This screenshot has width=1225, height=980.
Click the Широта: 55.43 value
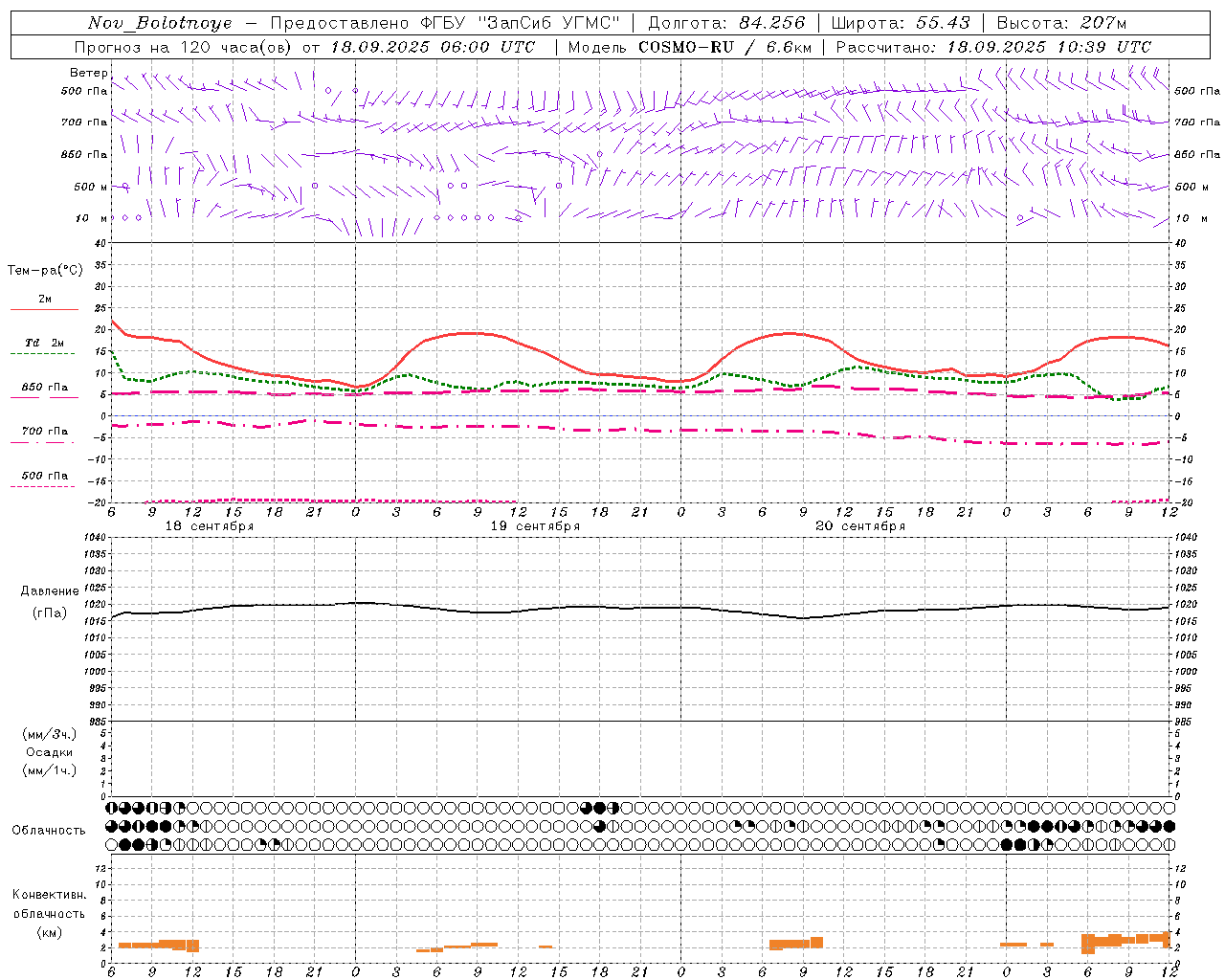tap(901, 23)
